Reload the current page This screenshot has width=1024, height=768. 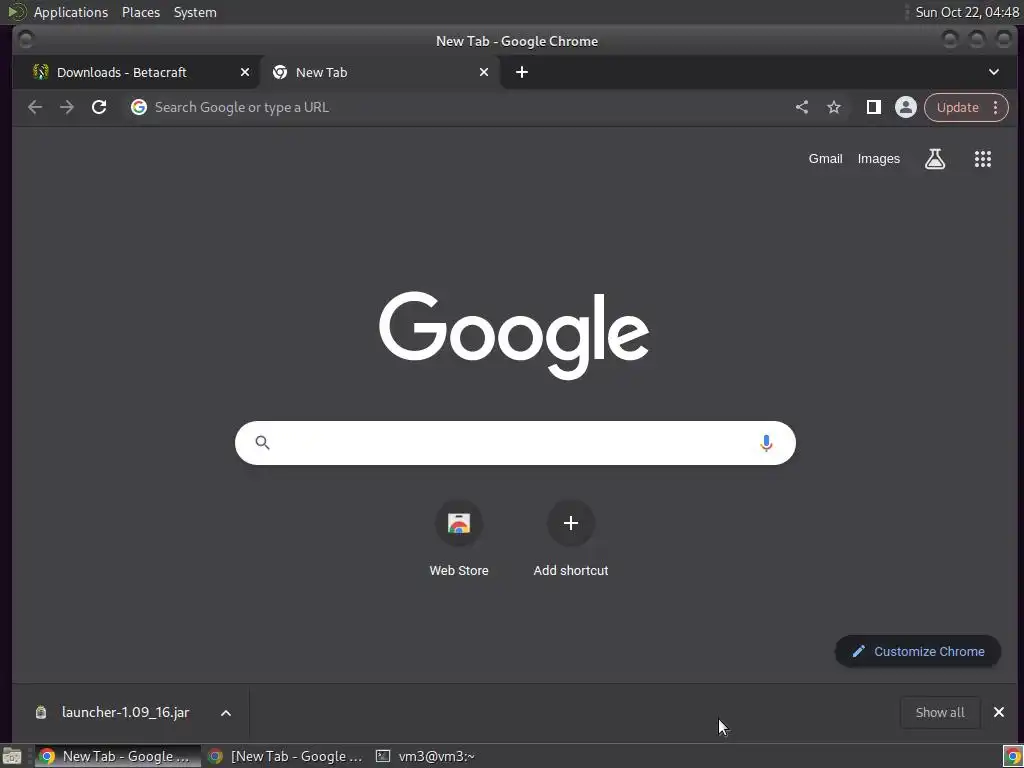(99, 107)
